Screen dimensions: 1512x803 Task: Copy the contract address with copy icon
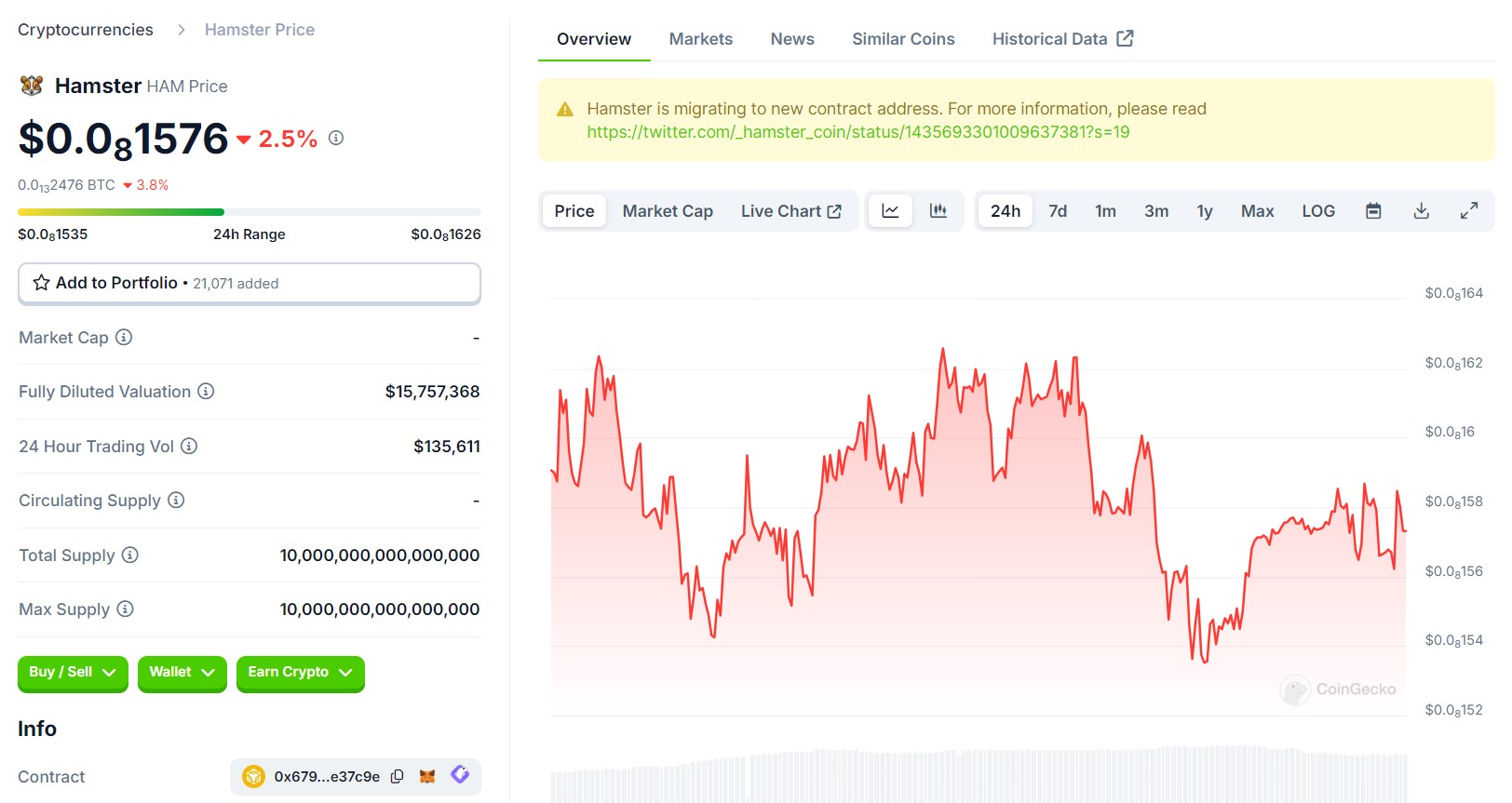click(x=398, y=776)
